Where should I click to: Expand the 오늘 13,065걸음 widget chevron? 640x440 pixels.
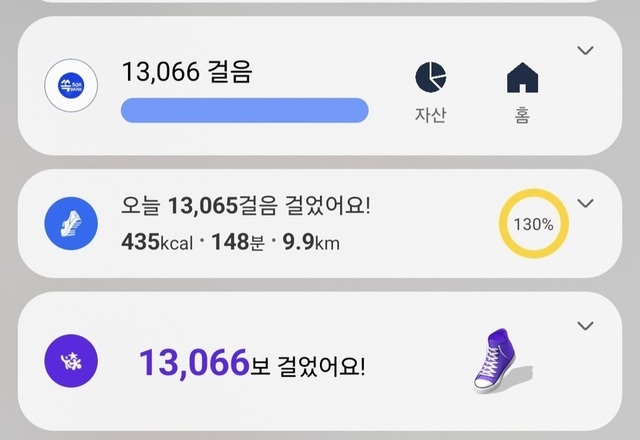click(587, 203)
